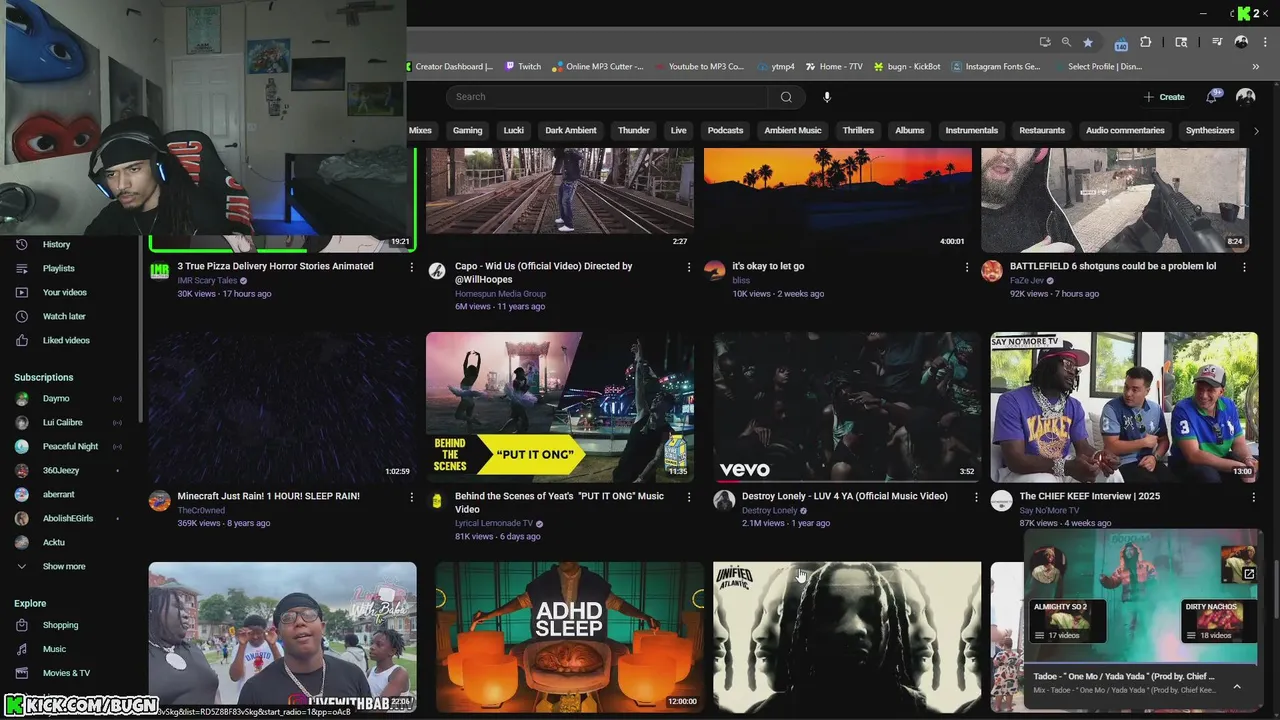Select the Lucki category chip
Viewport: 1280px width, 720px height.
tap(514, 130)
